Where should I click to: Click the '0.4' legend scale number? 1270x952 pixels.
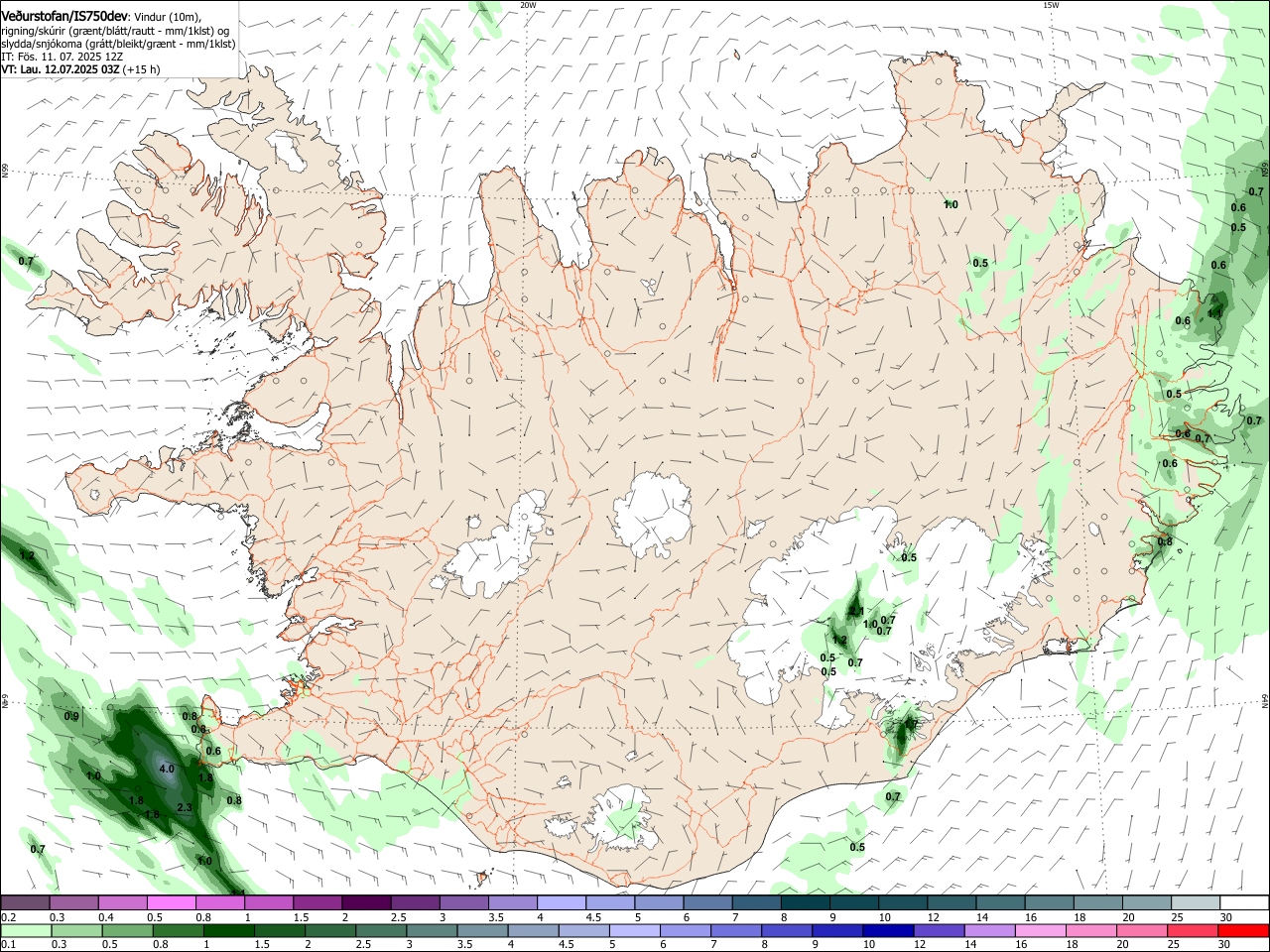coord(106,918)
